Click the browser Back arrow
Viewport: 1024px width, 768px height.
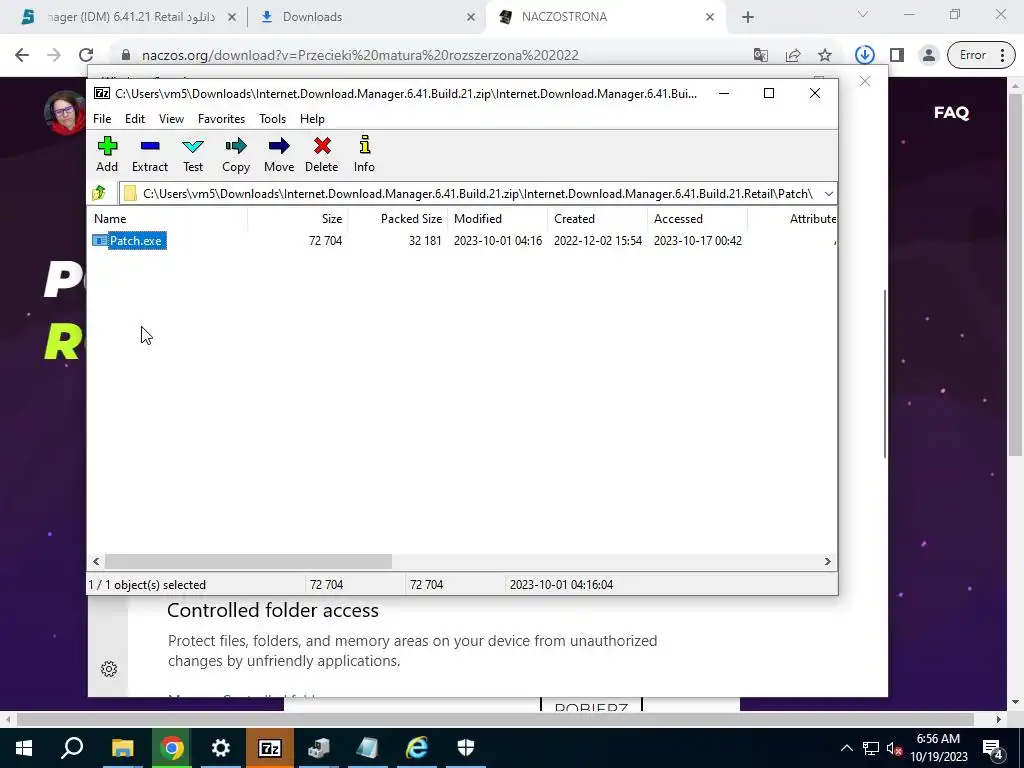(x=22, y=55)
